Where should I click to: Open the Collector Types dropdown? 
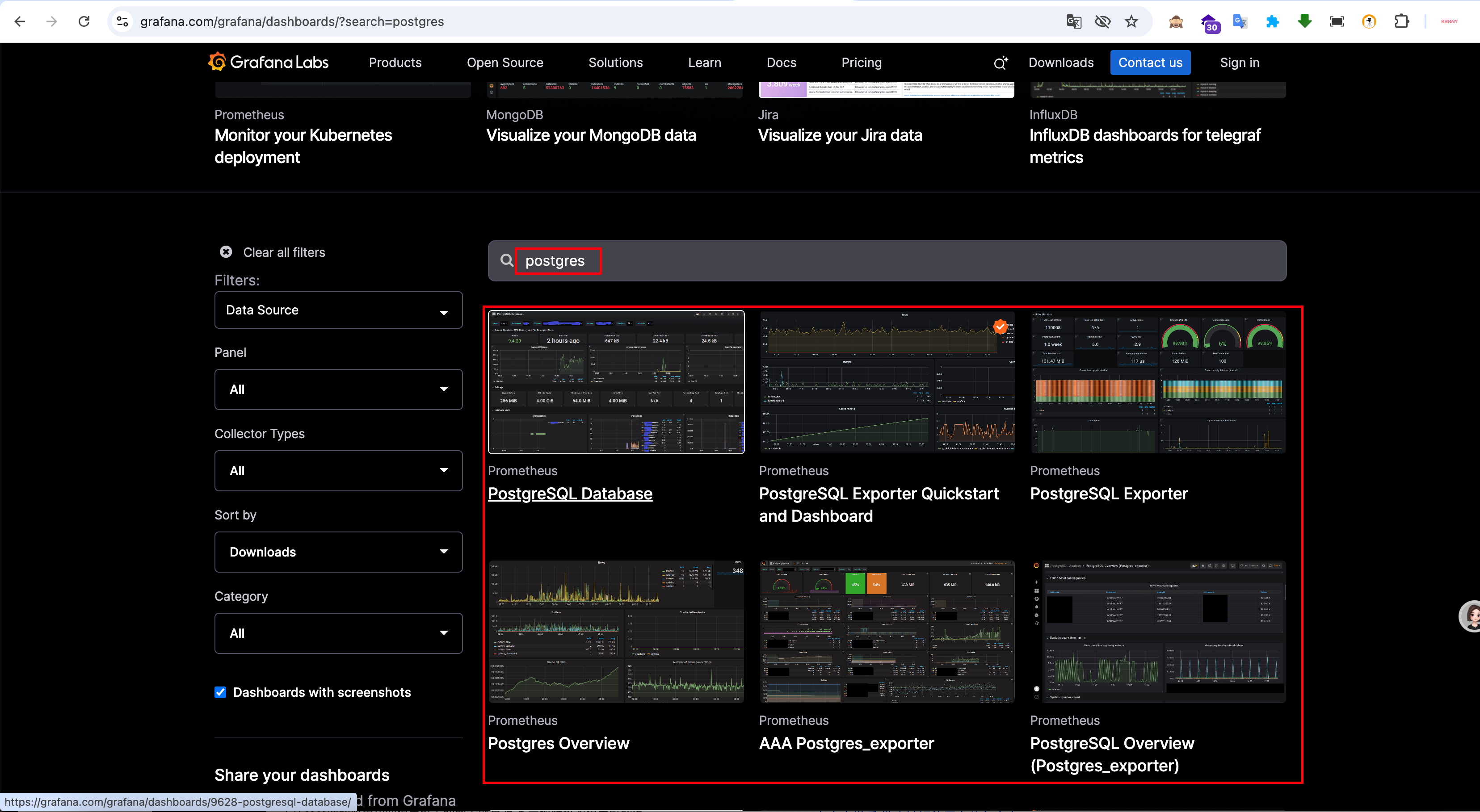click(x=338, y=471)
